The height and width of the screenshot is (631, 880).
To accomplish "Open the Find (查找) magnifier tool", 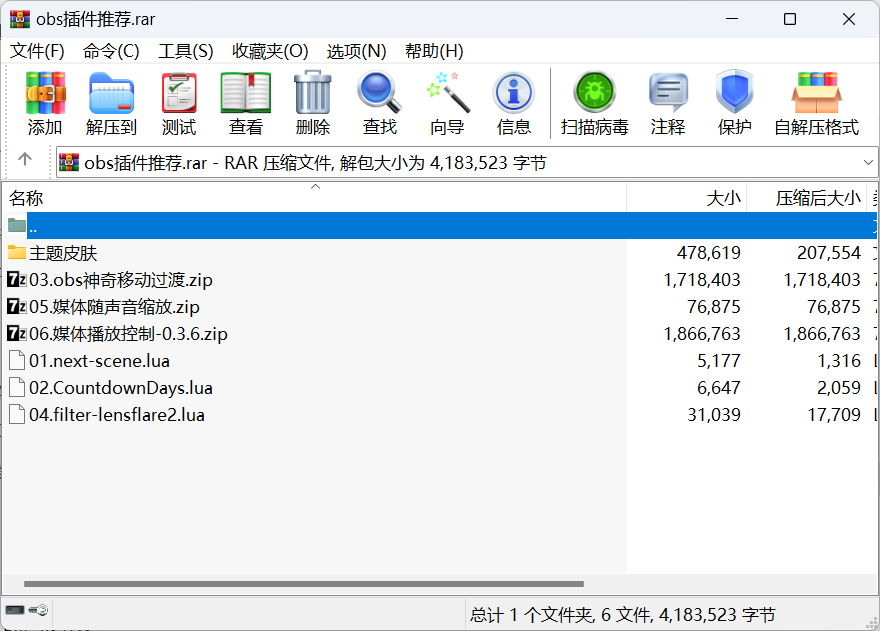I will click(x=380, y=103).
